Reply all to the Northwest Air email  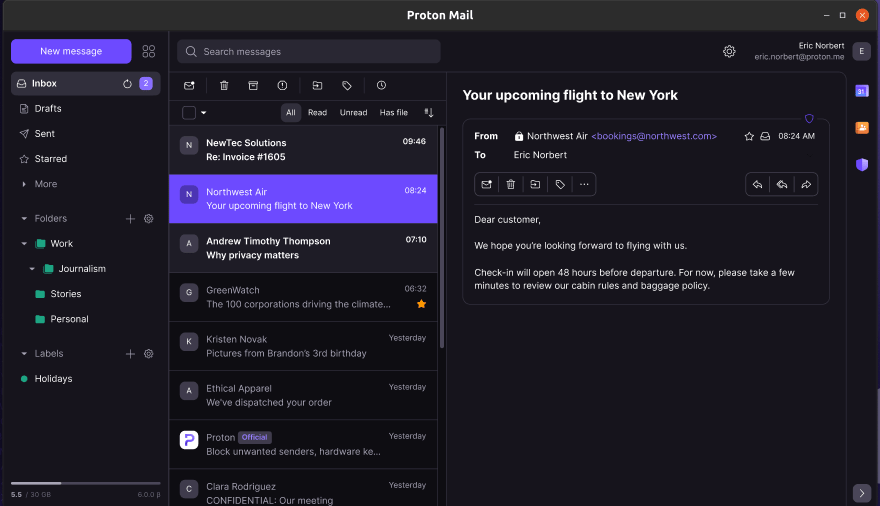782,184
